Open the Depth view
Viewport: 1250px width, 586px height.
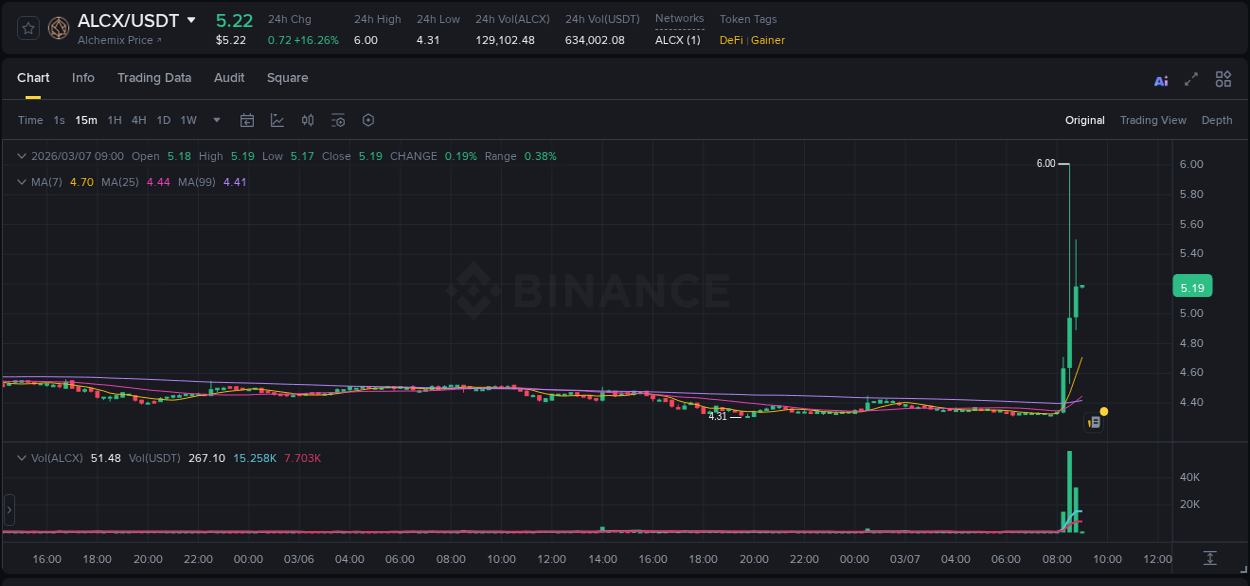coord(1216,120)
